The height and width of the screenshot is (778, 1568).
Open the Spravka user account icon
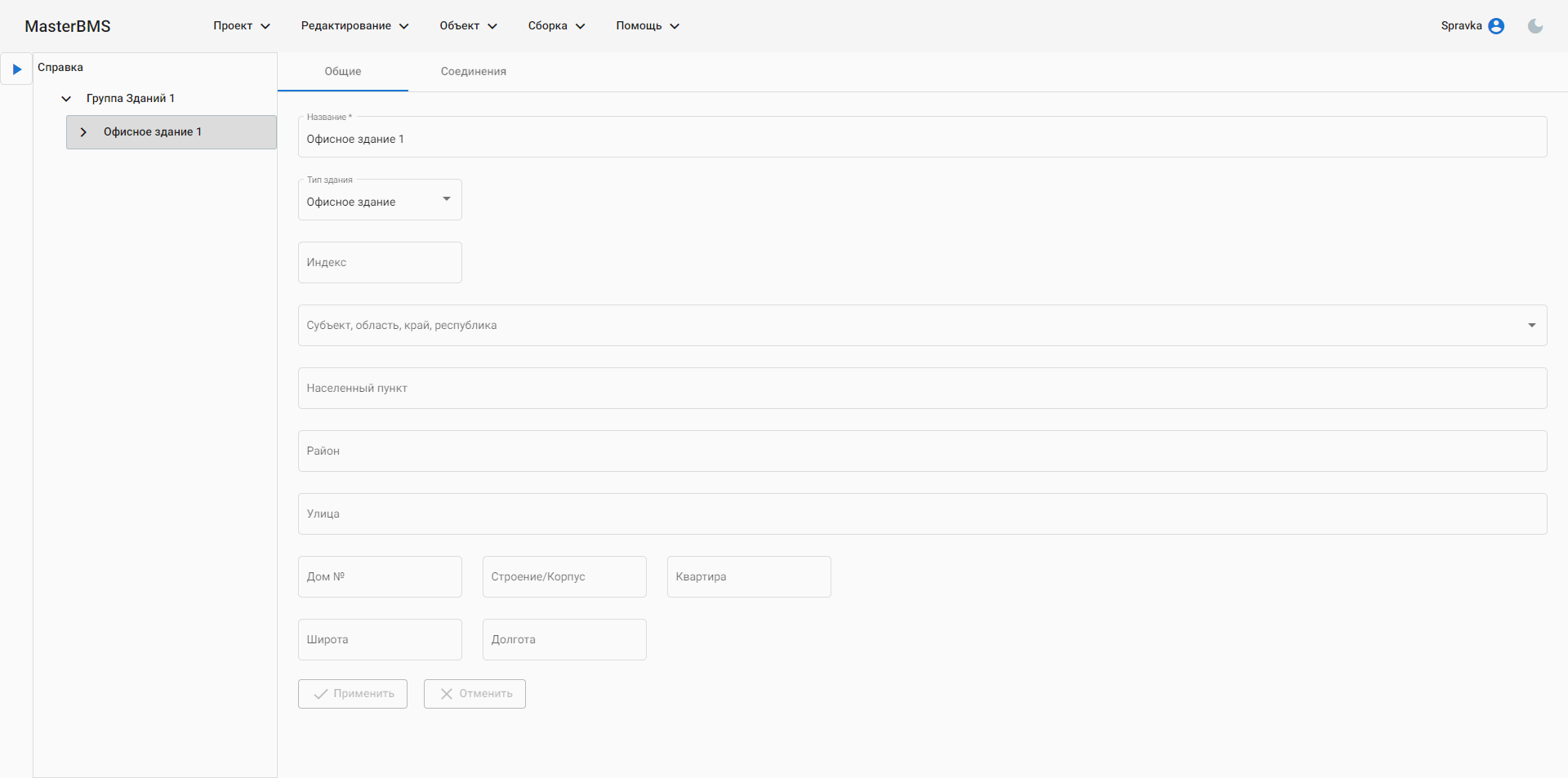[x=1496, y=26]
